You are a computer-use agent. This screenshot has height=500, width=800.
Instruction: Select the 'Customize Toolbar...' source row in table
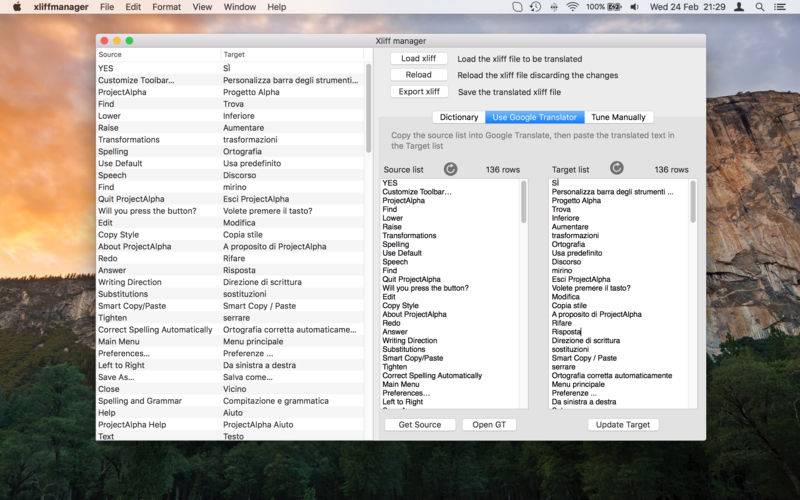pyautogui.click(x=136, y=80)
